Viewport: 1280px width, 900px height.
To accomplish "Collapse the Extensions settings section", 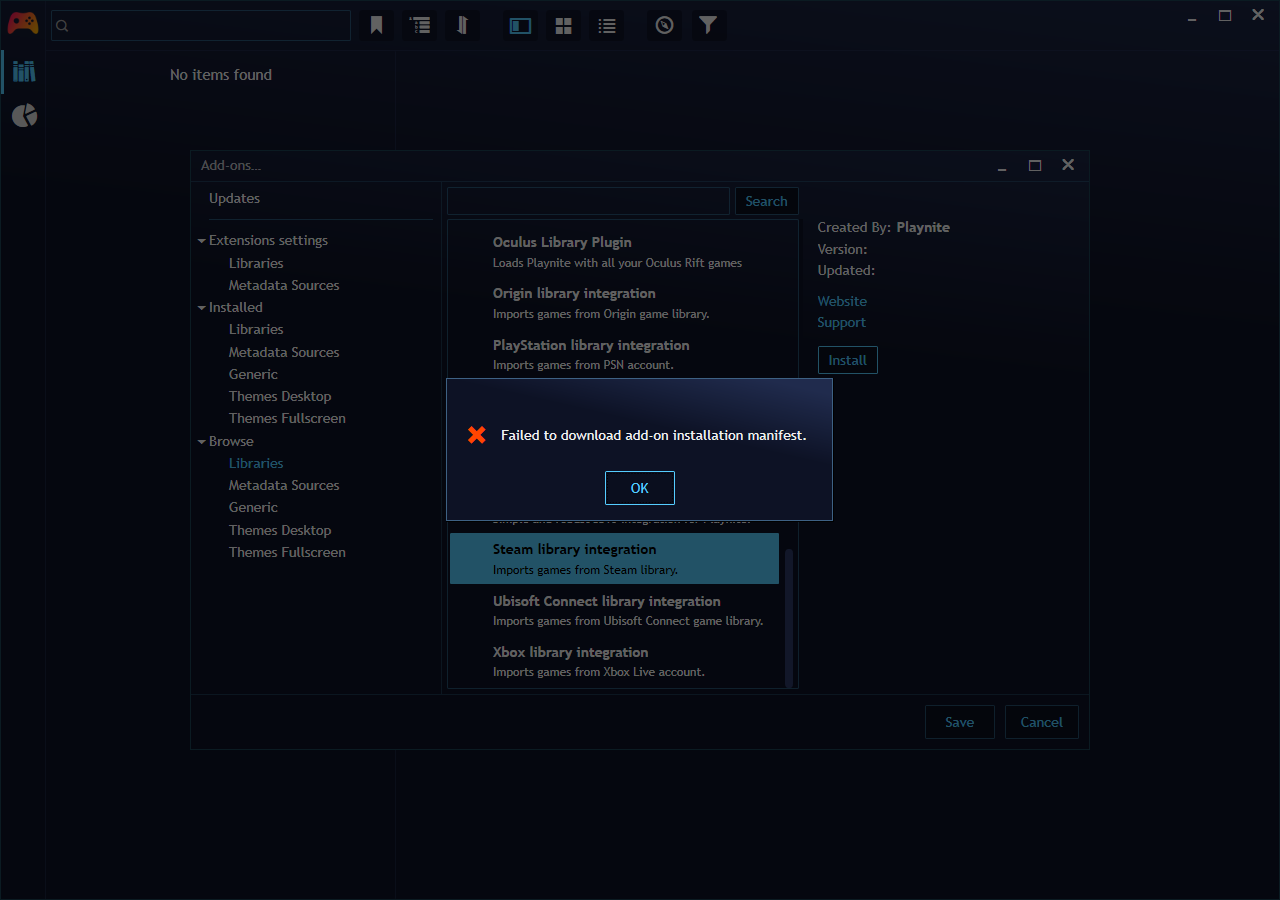I will click(202, 240).
